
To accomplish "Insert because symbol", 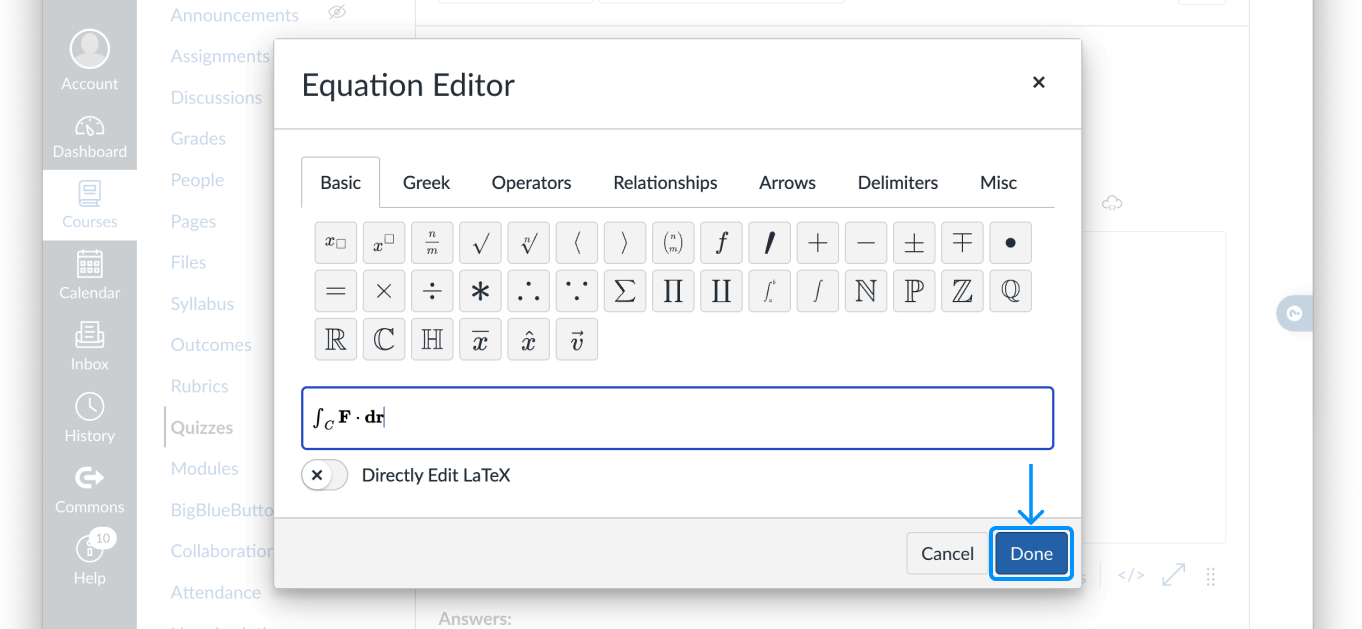I will tap(577, 291).
